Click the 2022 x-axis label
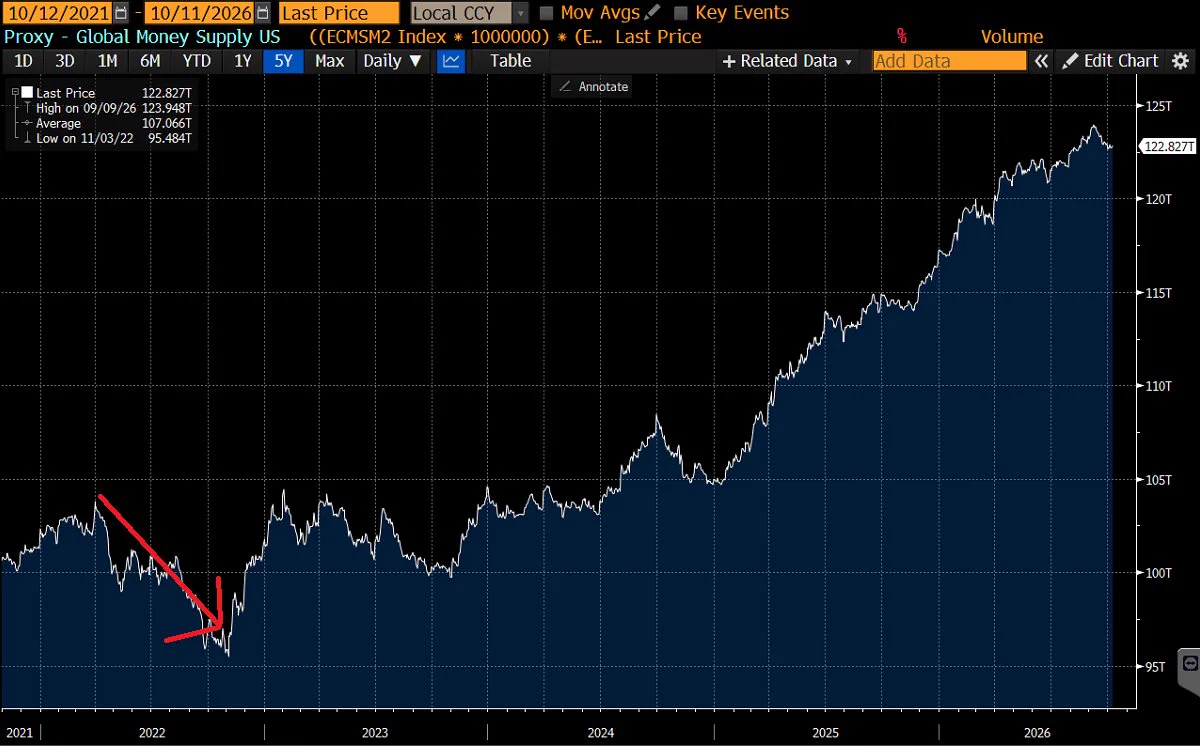Image resolution: width=1200 pixels, height=746 pixels. click(x=151, y=733)
